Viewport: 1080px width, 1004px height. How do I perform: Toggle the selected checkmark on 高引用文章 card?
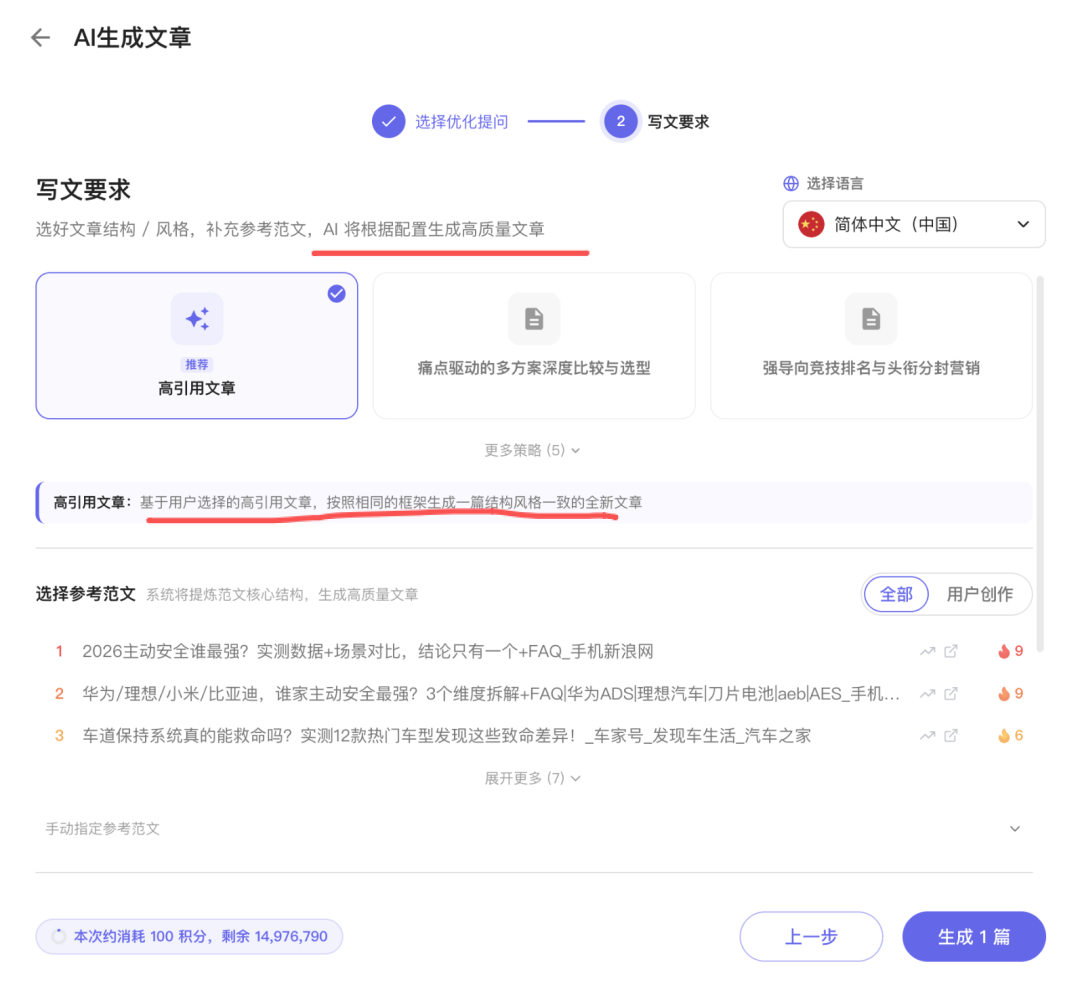coord(336,294)
